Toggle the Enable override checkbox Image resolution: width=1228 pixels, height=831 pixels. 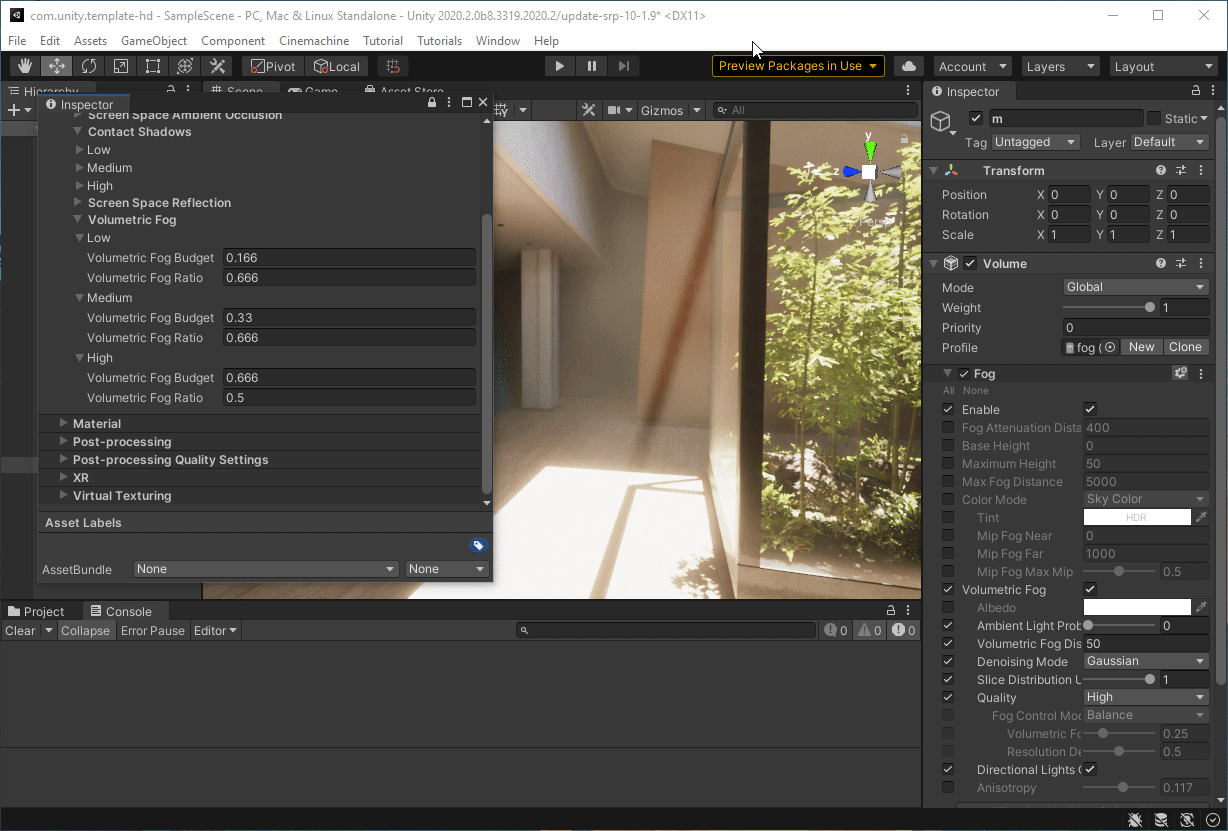[948, 410]
